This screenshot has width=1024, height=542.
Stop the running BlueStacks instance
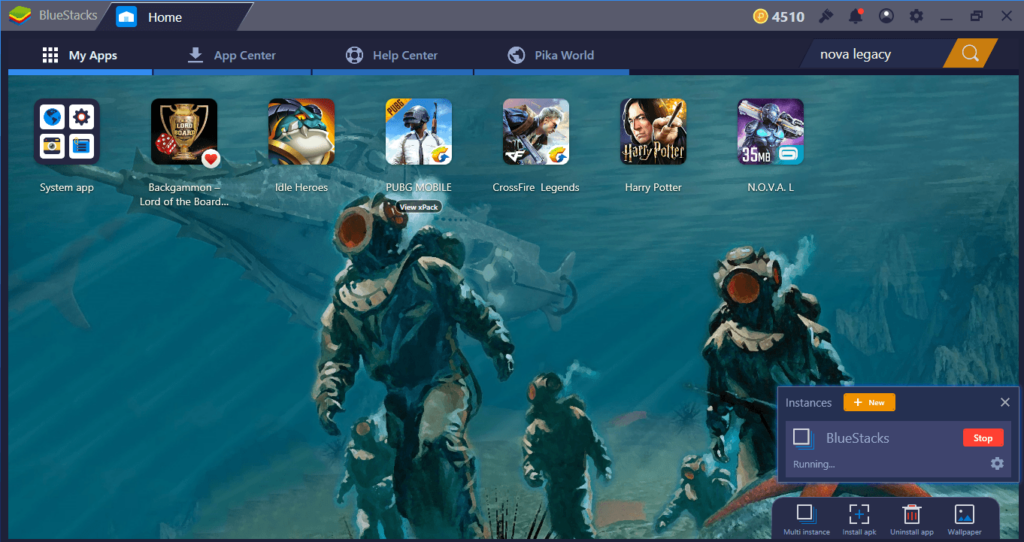tap(983, 438)
